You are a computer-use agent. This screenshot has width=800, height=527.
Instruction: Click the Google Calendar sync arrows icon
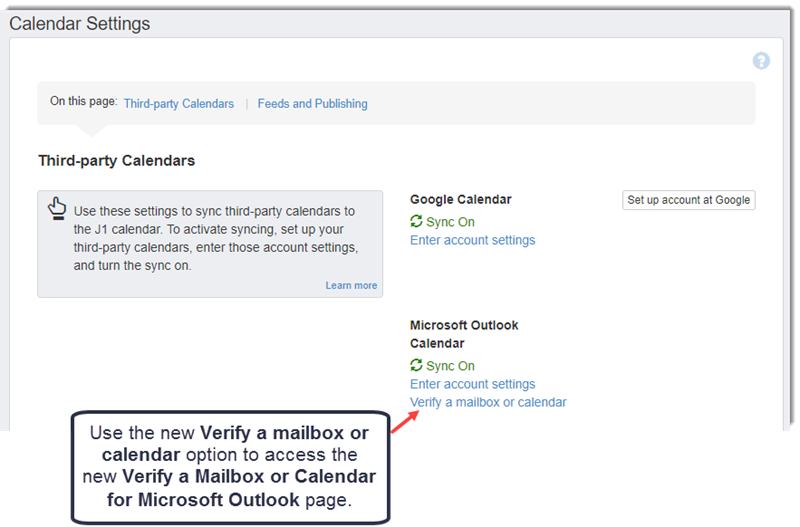[417, 221]
